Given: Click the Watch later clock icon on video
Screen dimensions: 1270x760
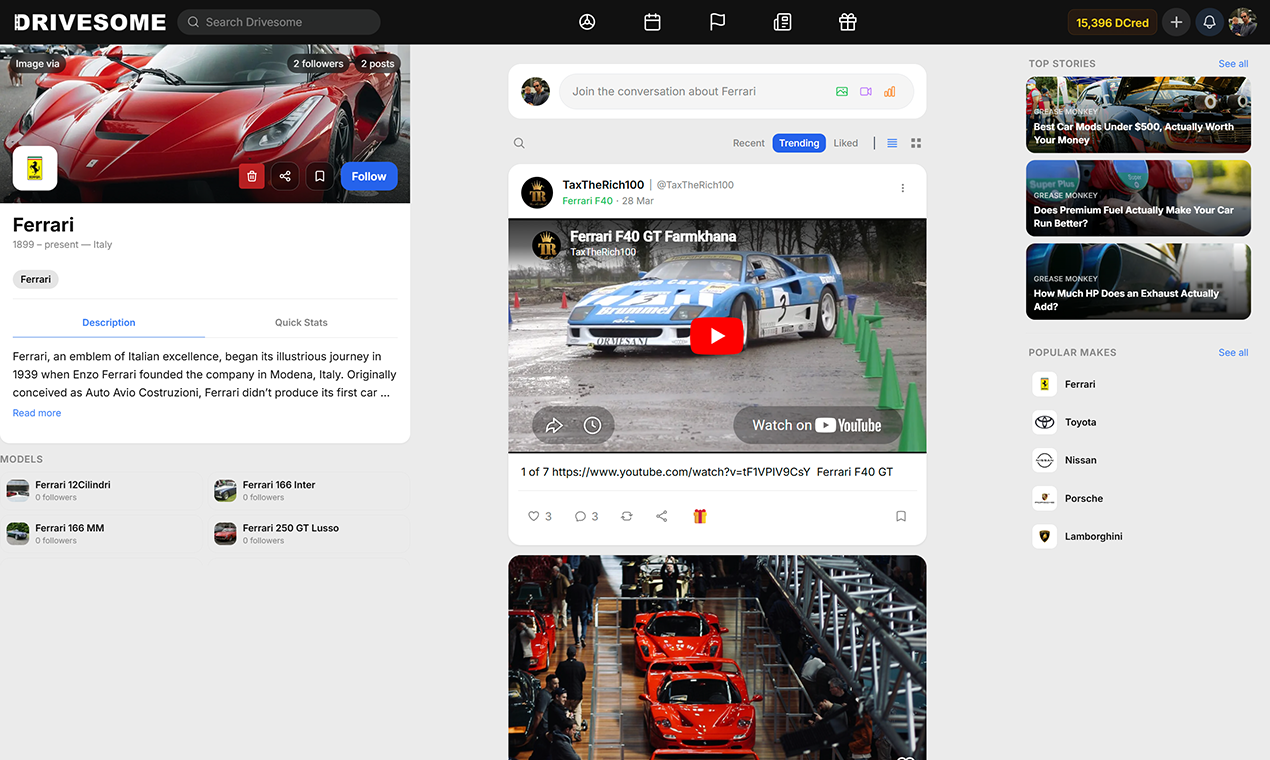Looking at the screenshot, I should point(592,425).
